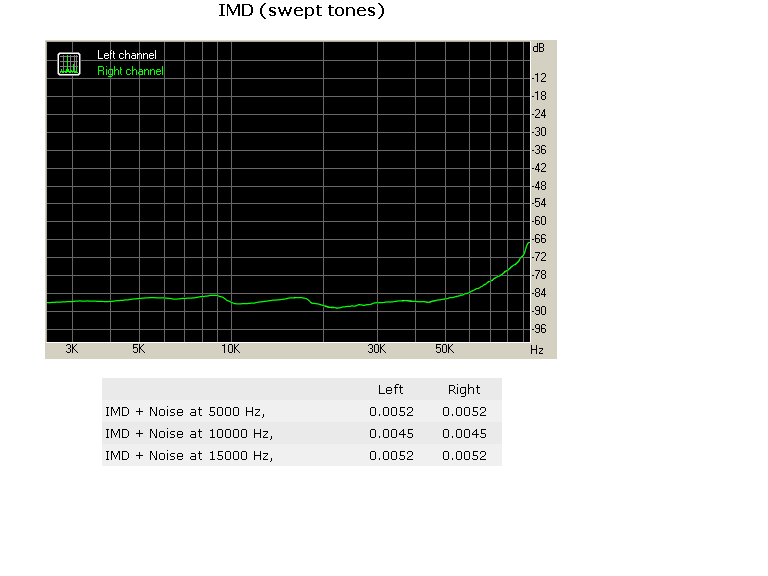
Task: Click the dB unit label on the axis
Action: [x=538, y=48]
